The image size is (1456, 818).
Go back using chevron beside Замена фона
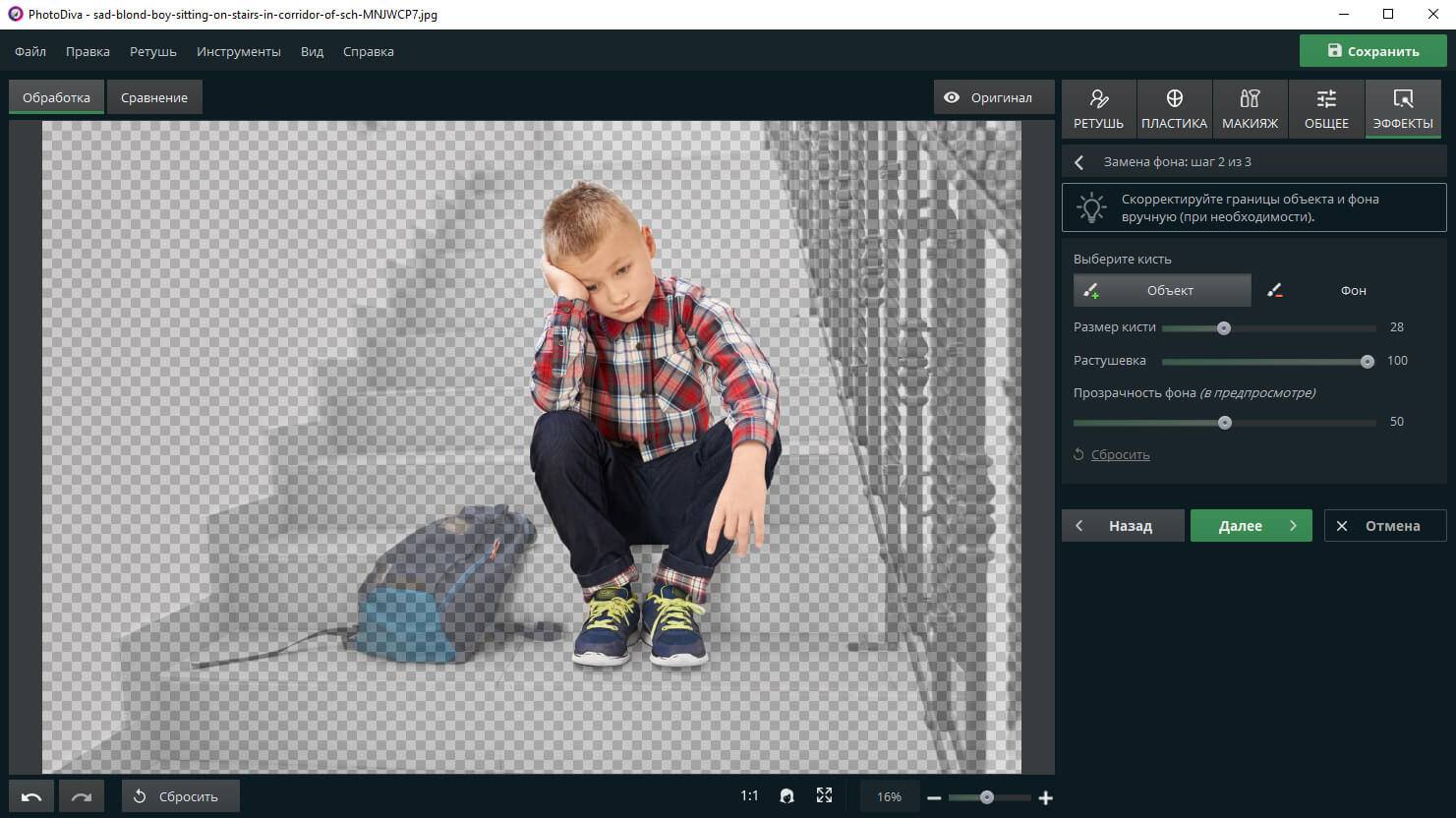[x=1079, y=162]
